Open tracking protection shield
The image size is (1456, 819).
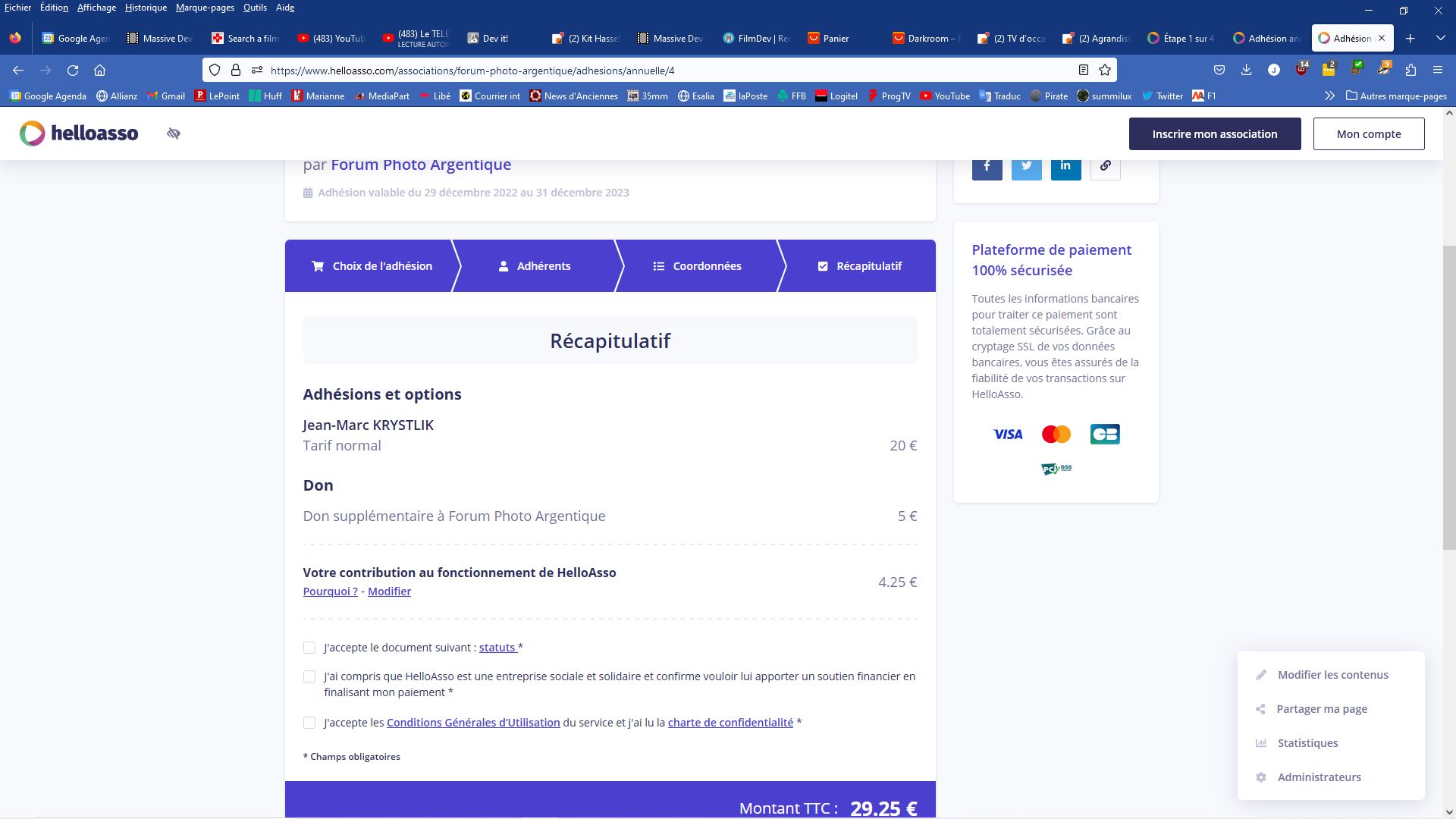pos(215,70)
